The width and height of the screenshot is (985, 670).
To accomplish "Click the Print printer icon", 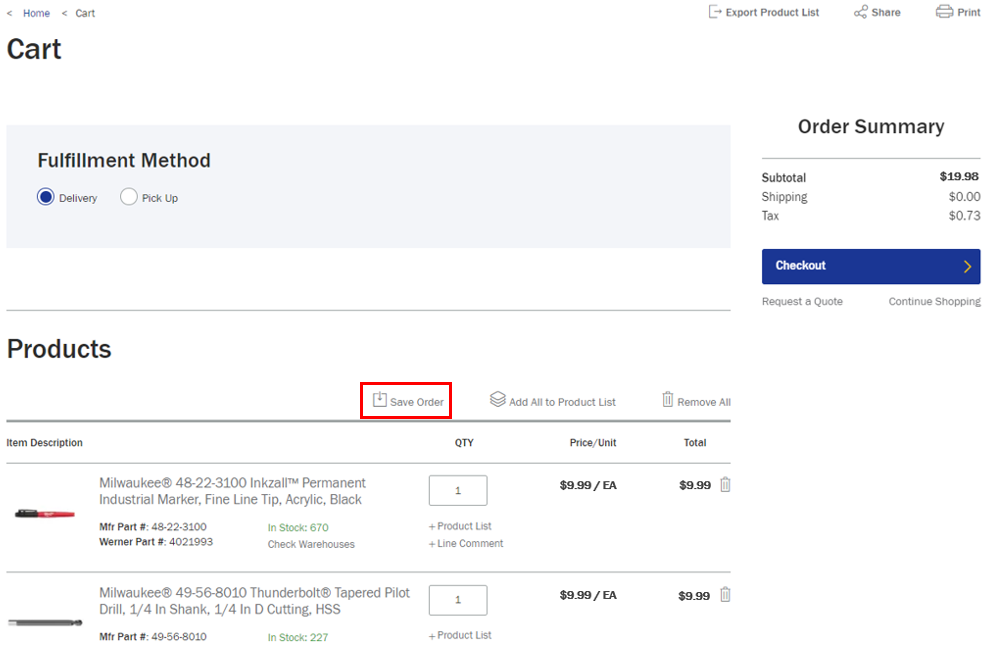I will (944, 12).
